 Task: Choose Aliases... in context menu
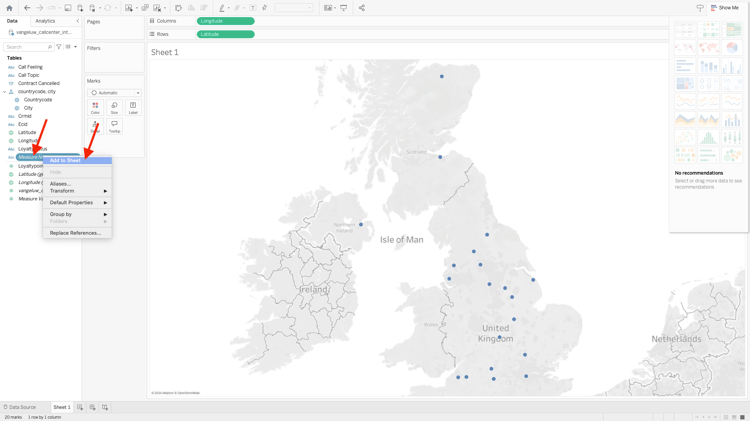[77, 184]
